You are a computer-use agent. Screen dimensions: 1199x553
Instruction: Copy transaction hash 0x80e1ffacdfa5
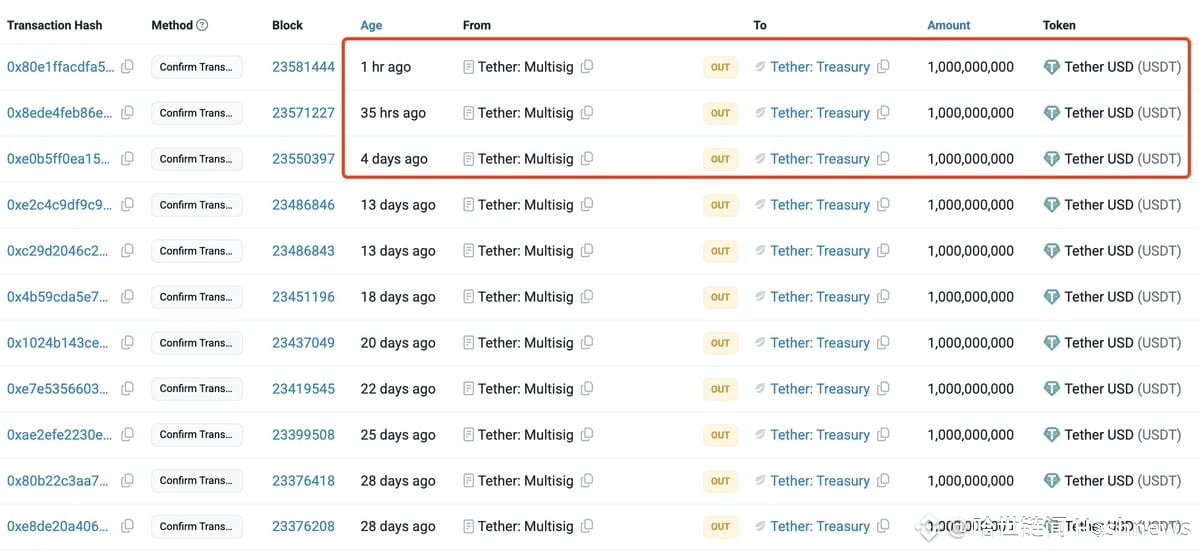[128, 67]
